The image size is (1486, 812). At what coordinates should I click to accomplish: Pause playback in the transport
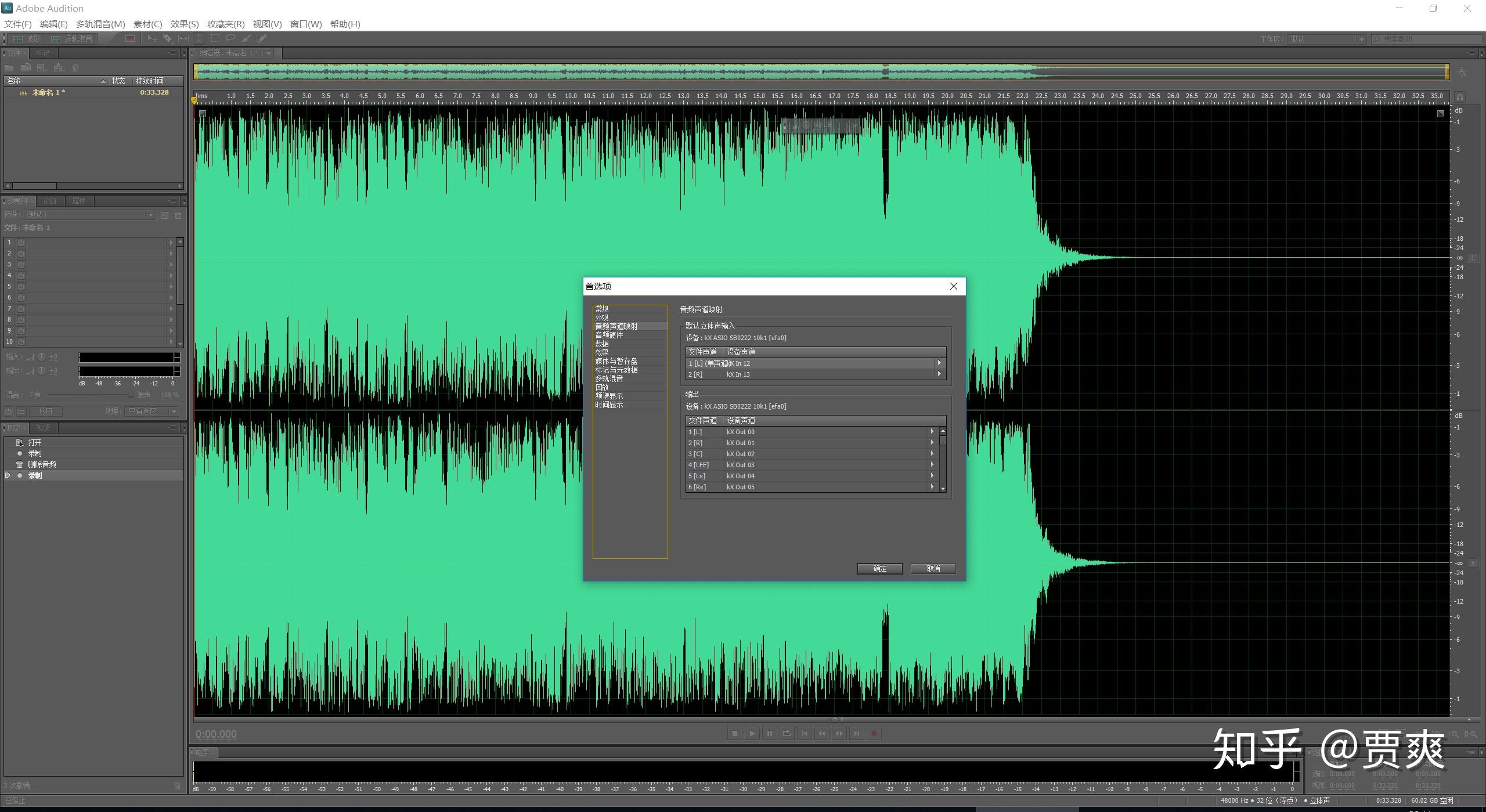[x=769, y=734]
